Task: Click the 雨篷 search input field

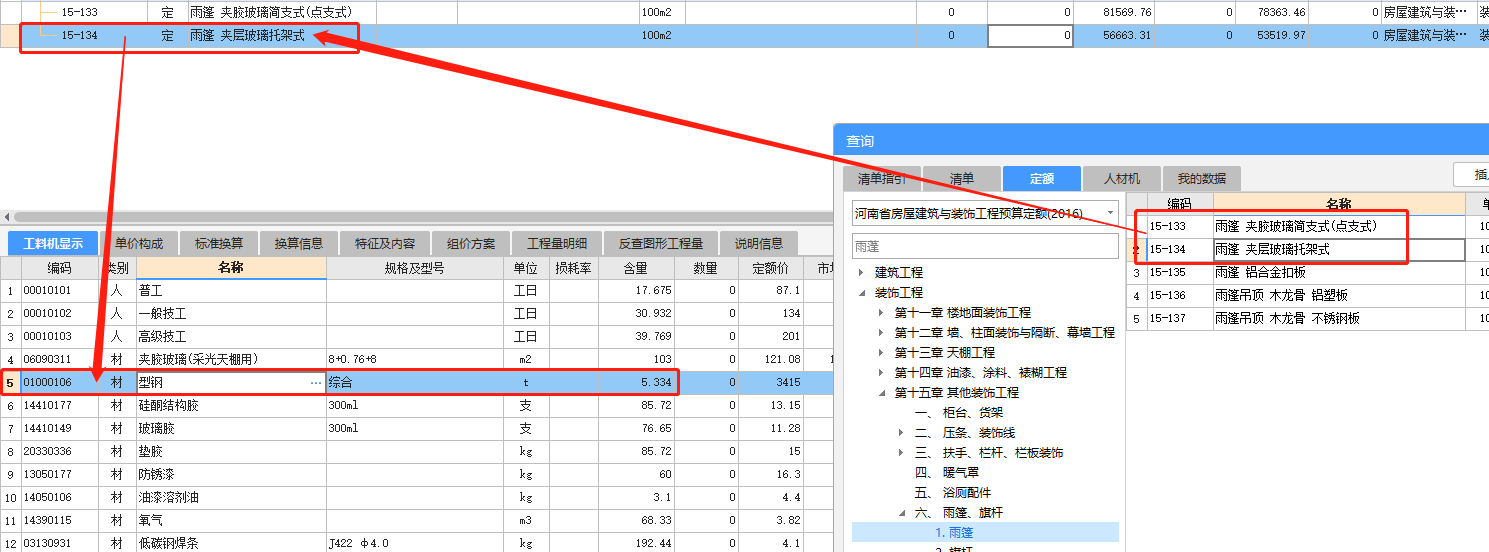Action: pos(985,246)
